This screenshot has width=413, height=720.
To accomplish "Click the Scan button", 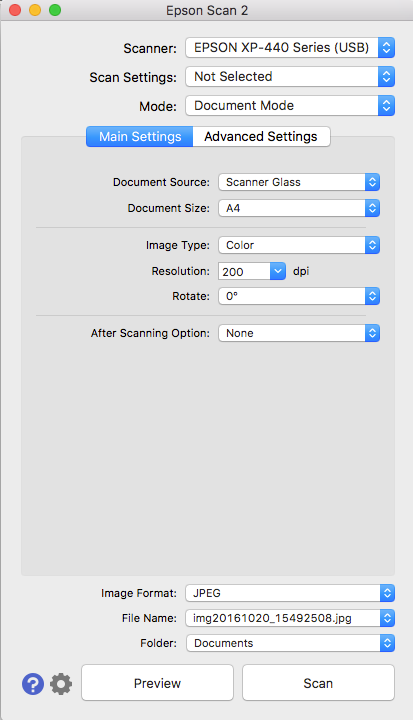I will pyautogui.click(x=318, y=683).
